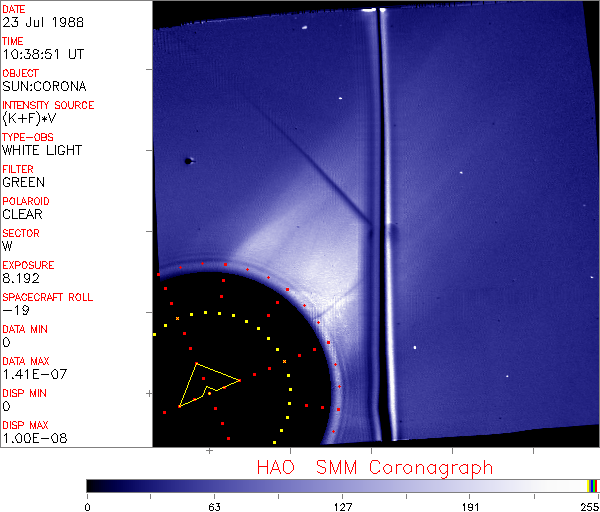Click the DISP MIN label
The height and width of the screenshot is (512, 600).
(x=24, y=393)
